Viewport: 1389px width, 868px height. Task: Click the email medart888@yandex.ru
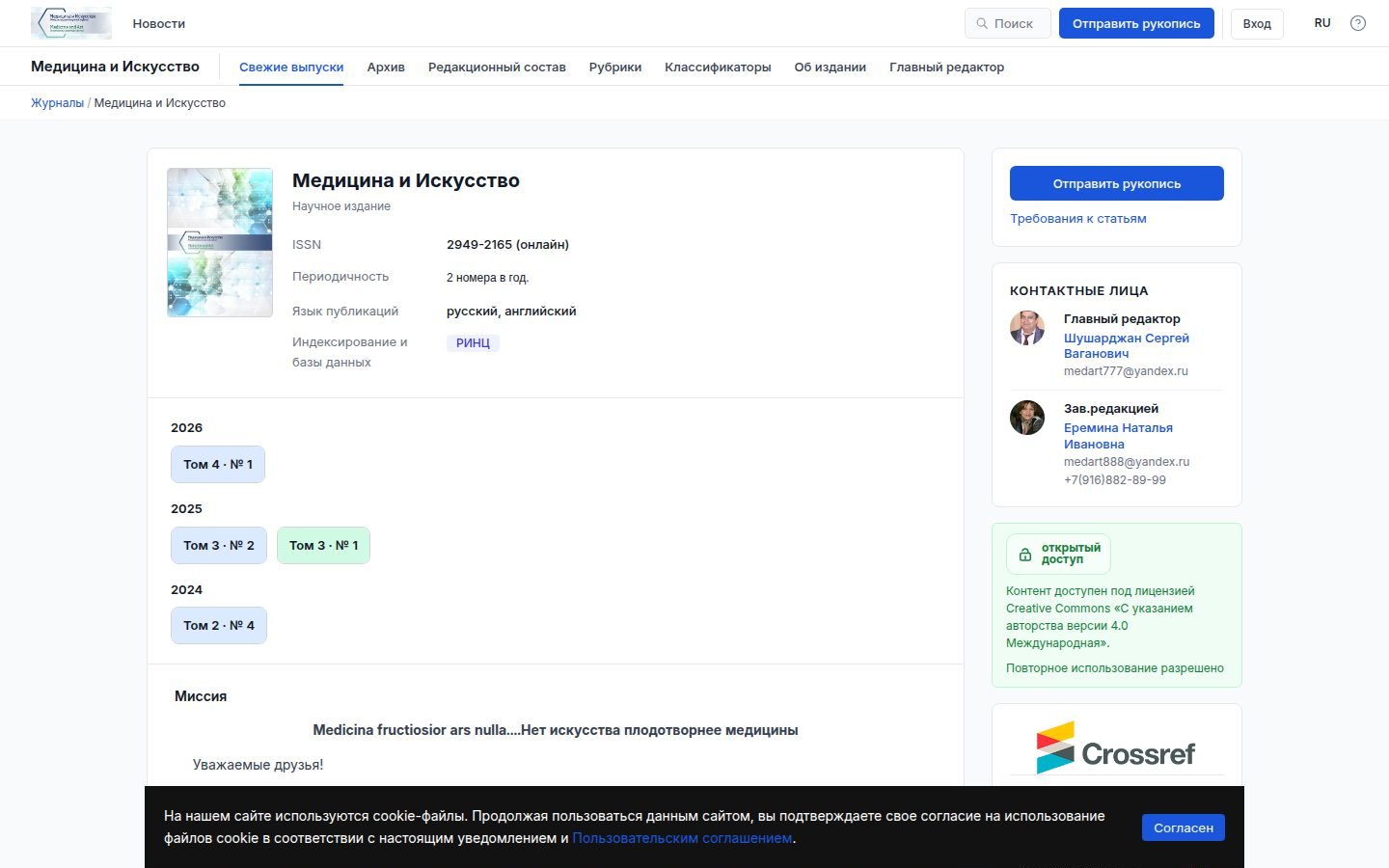tap(1127, 462)
